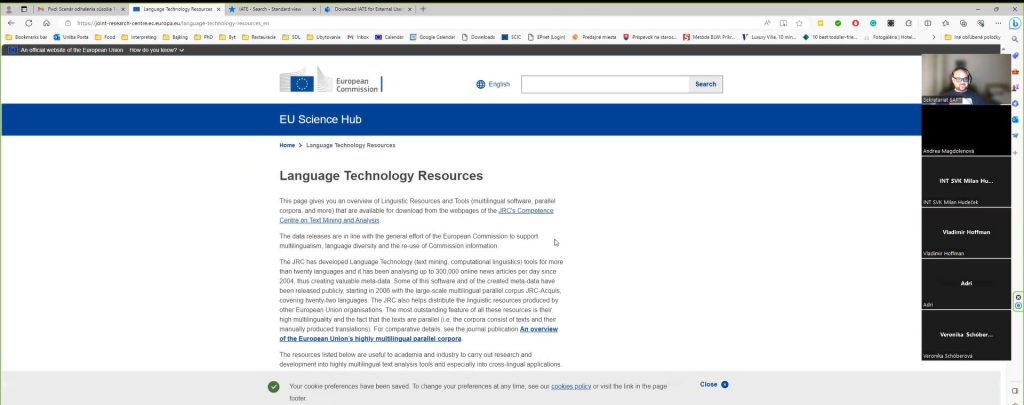
Task: Close the IATE Search tab
Action: [x=314, y=9]
